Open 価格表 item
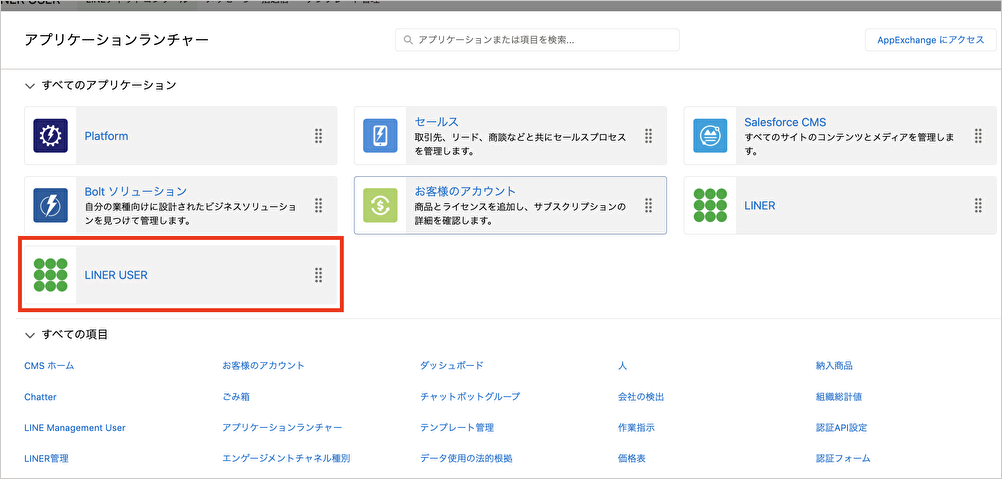This screenshot has height=479, width=1002. pos(632,458)
